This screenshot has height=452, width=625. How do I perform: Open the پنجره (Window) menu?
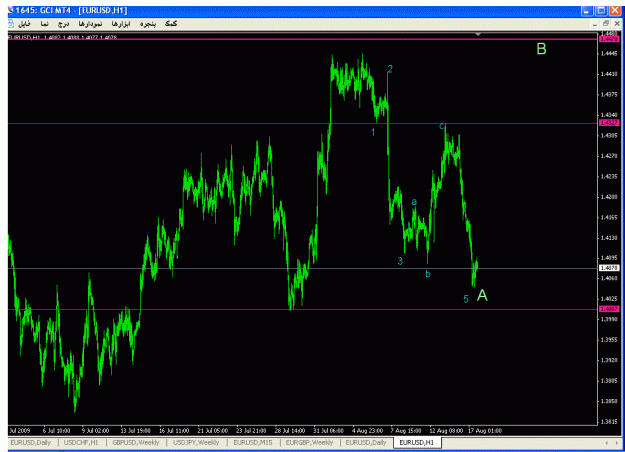pos(147,24)
